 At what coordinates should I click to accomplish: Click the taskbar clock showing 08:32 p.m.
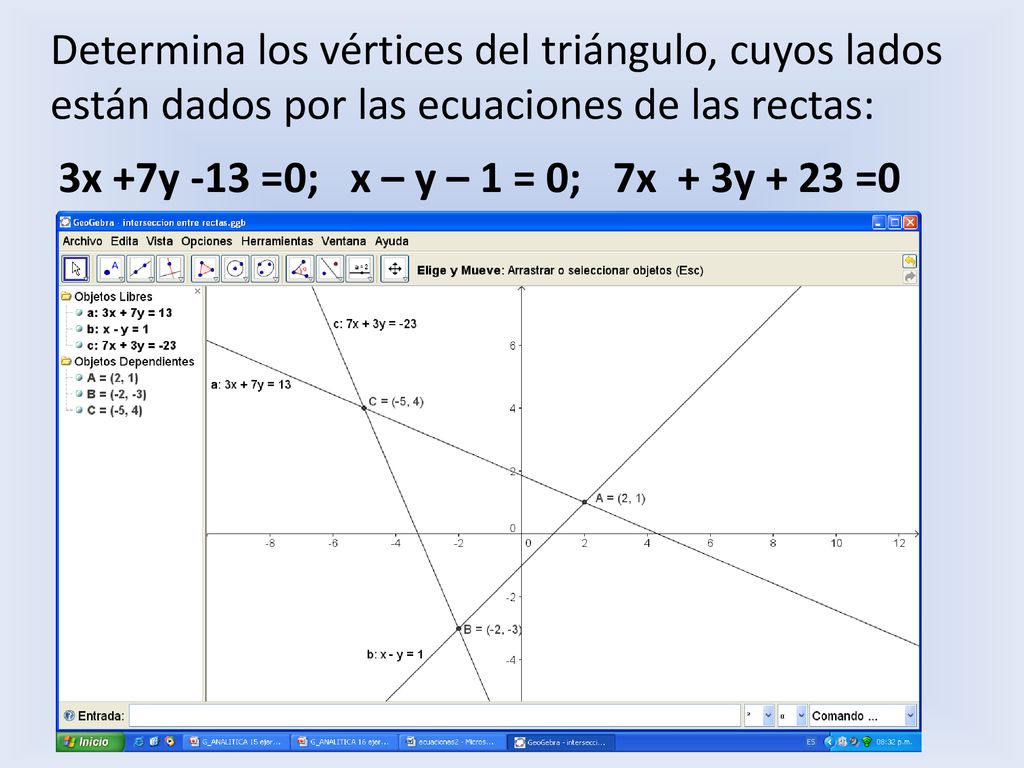pyautogui.click(x=893, y=742)
